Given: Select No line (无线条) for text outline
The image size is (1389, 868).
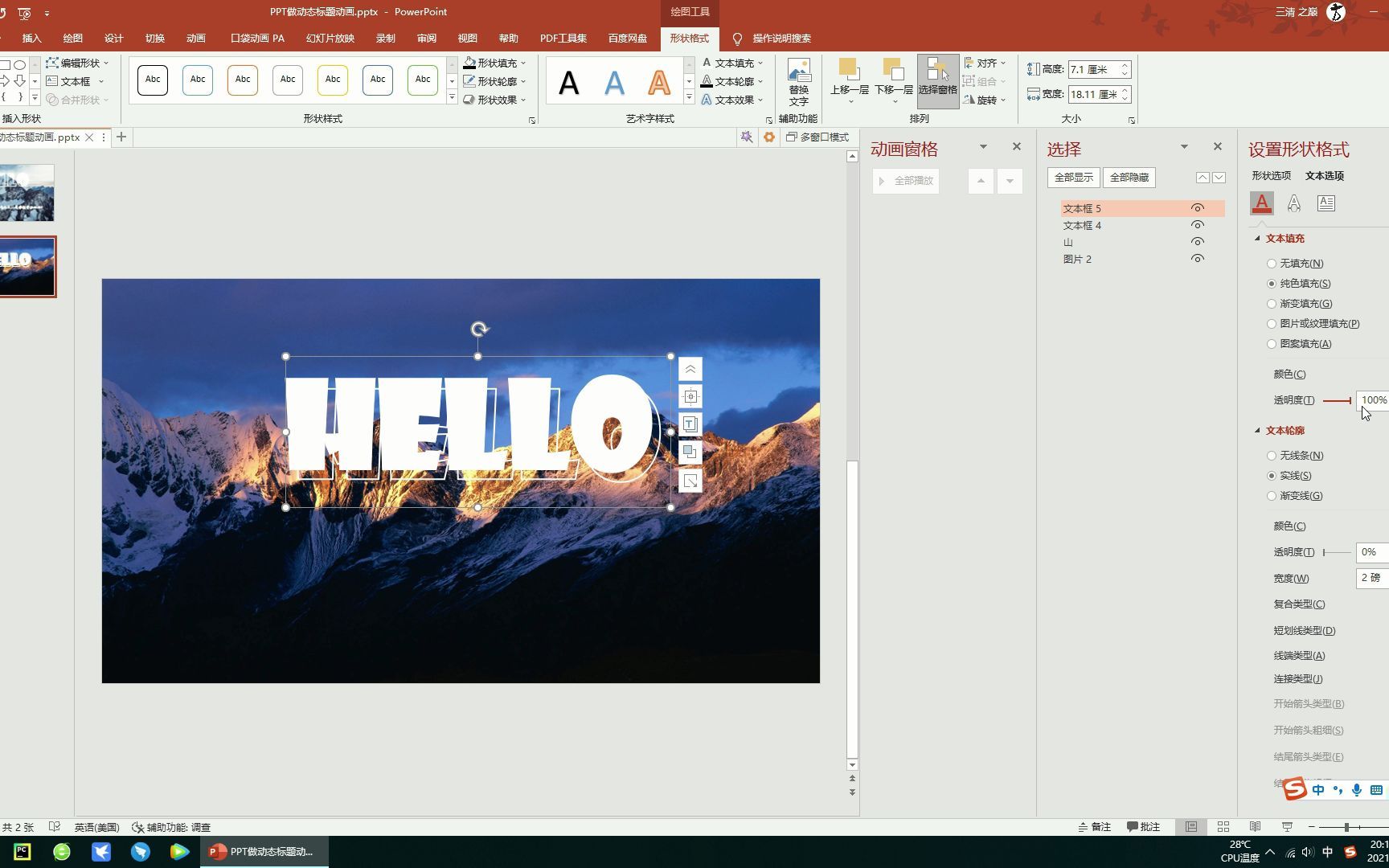Looking at the screenshot, I should (1272, 456).
